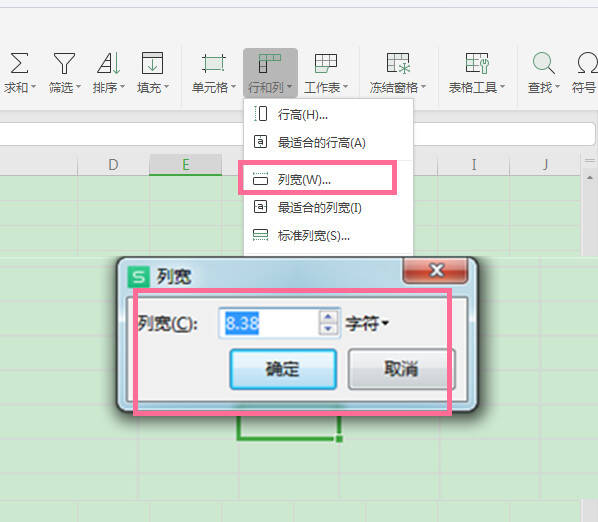Click the 查找 search magnifier icon
The height and width of the screenshot is (522, 598).
point(543,63)
